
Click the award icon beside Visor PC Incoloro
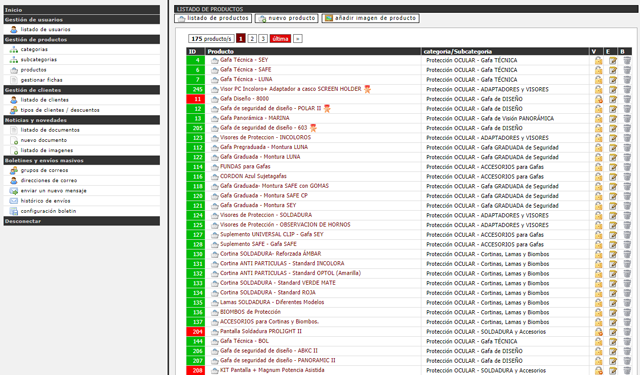(367, 89)
